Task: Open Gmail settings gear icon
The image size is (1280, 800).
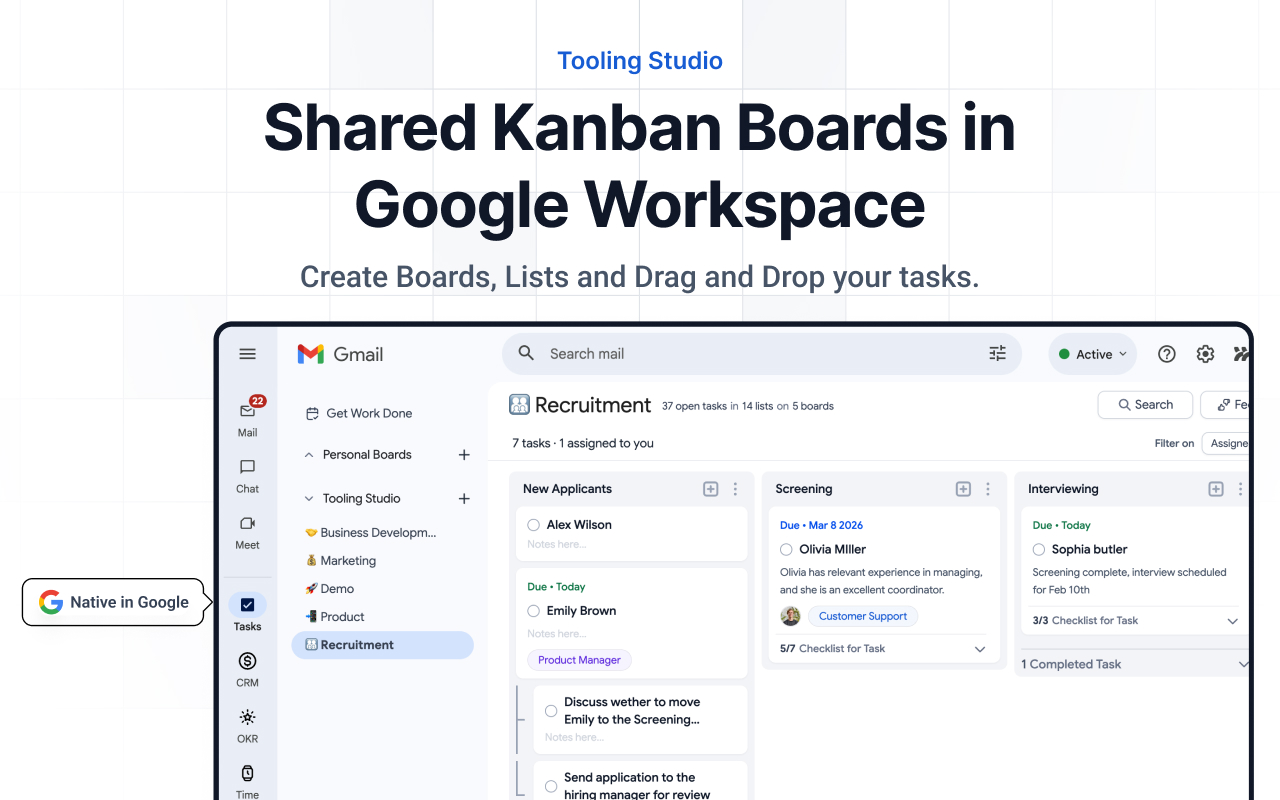Action: coord(1205,354)
